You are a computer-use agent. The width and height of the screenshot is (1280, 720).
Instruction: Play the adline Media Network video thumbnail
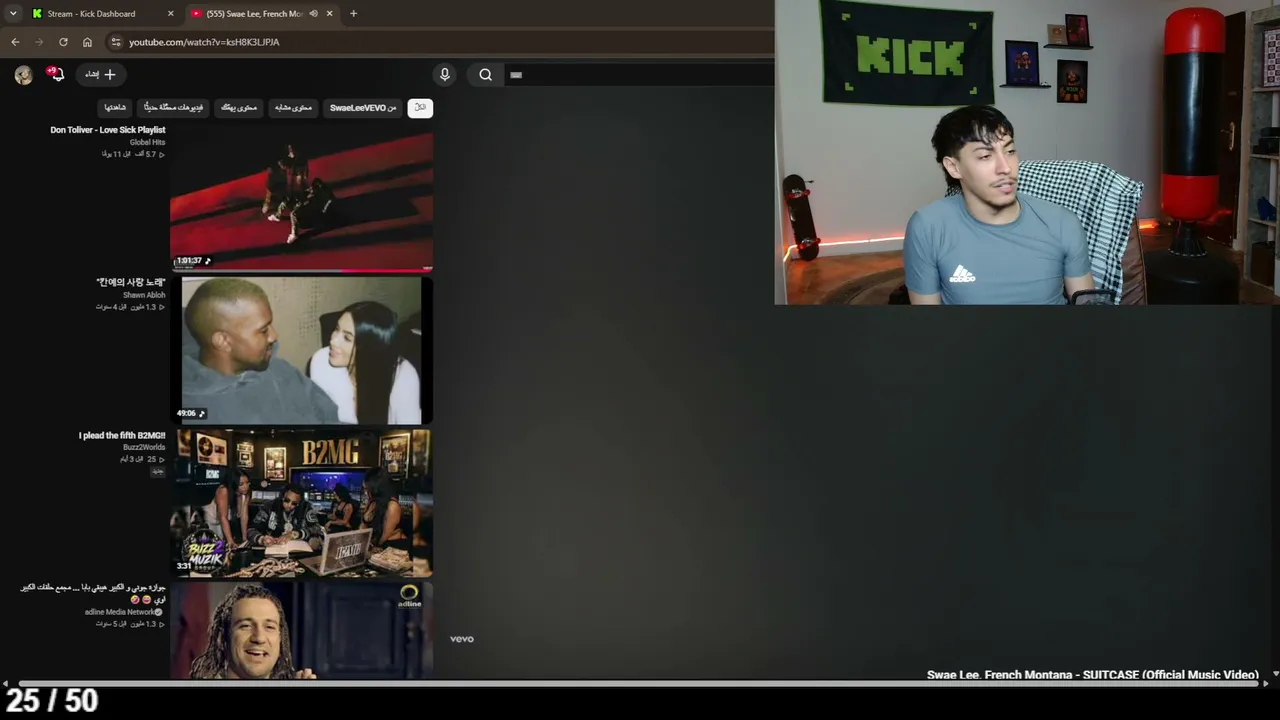[x=301, y=631]
